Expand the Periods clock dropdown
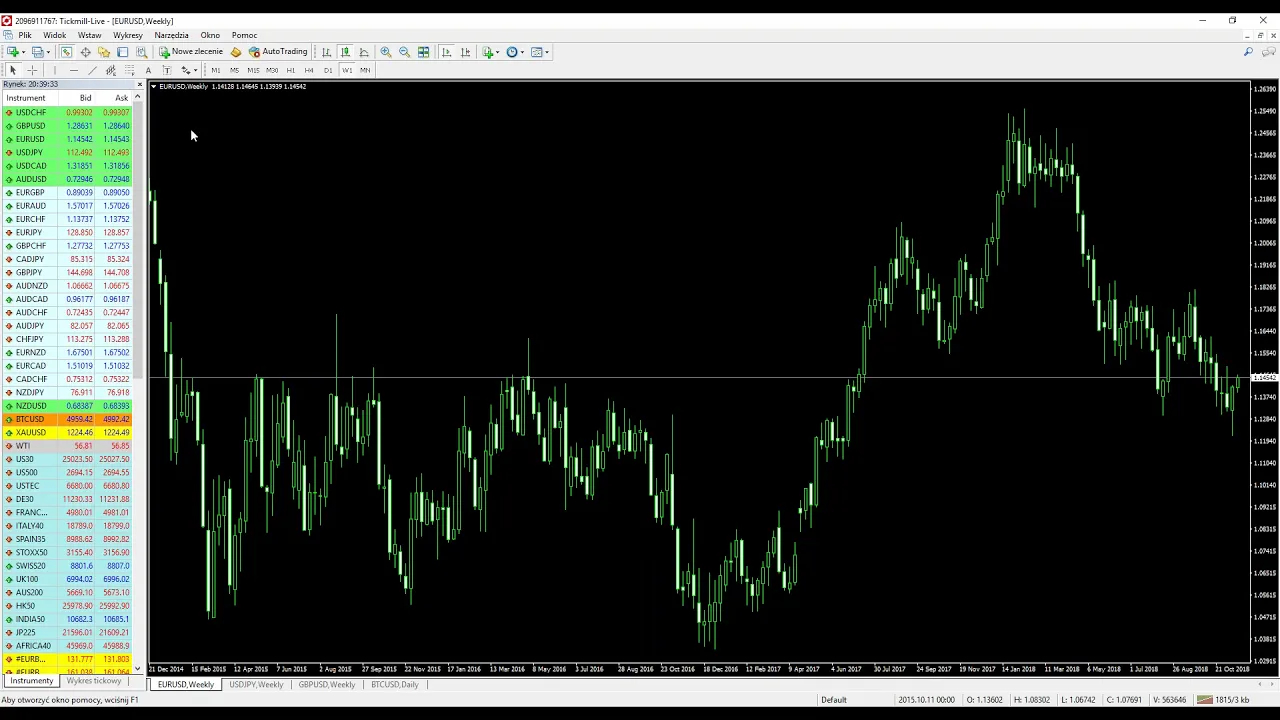Screen dimensions: 1280x720 point(522,52)
